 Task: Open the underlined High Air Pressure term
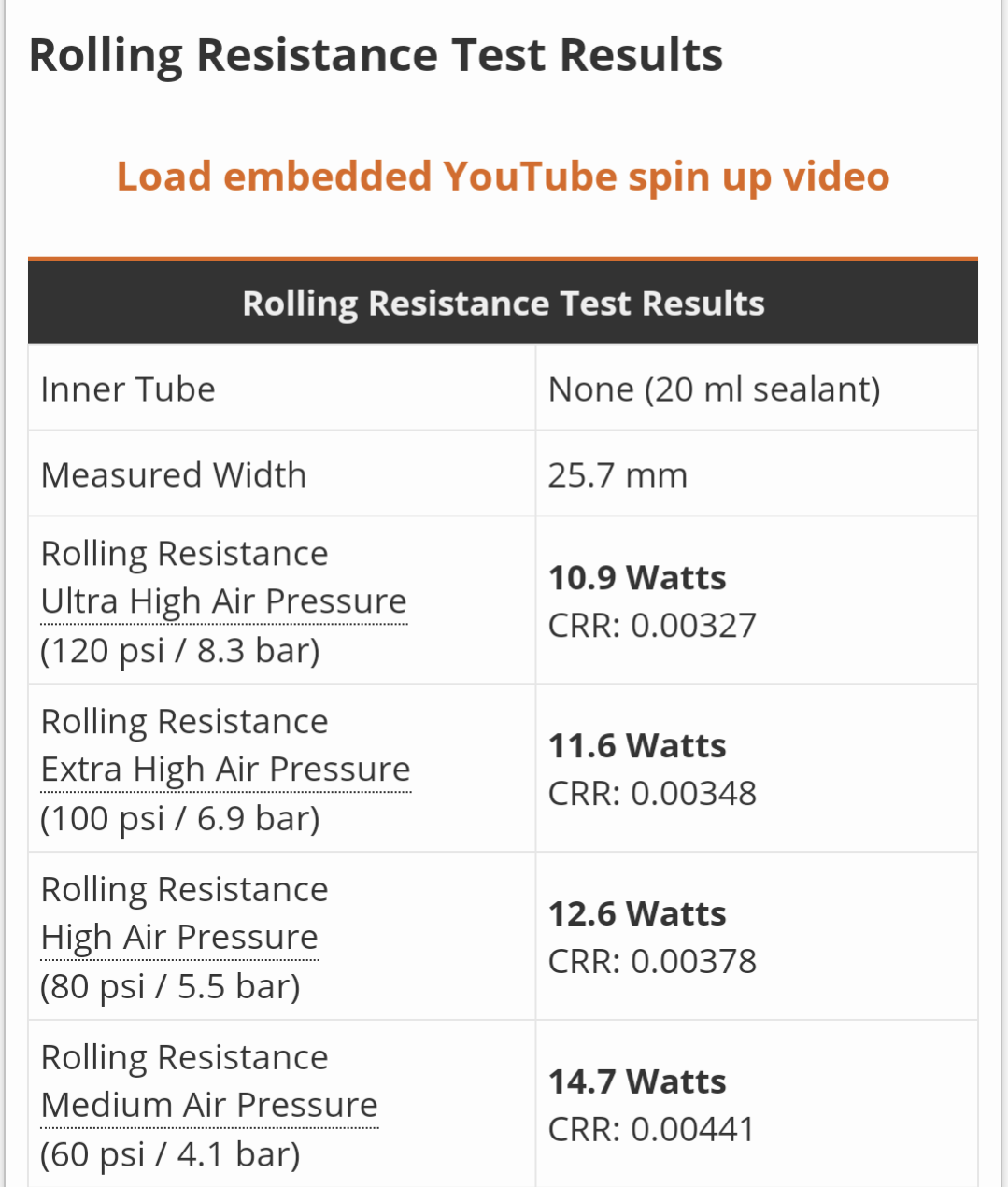tap(179, 937)
